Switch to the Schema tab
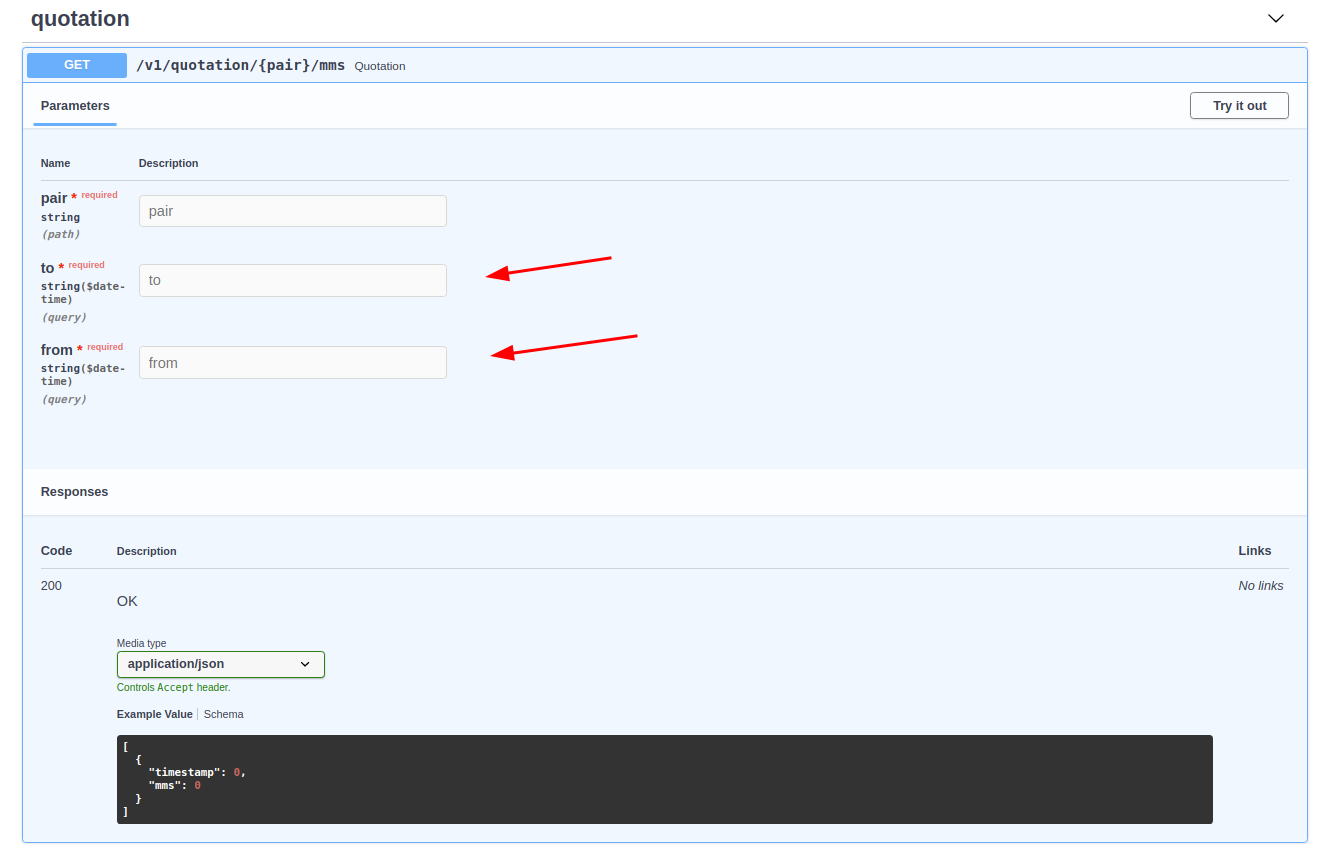 tap(224, 714)
